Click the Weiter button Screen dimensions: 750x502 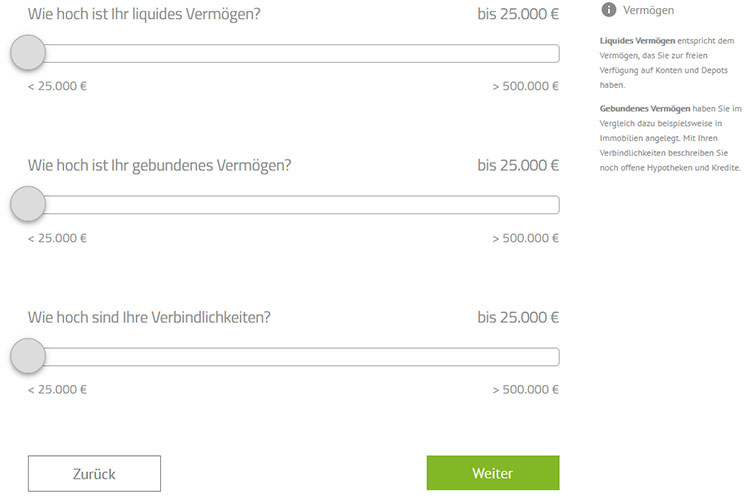pyautogui.click(x=493, y=473)
